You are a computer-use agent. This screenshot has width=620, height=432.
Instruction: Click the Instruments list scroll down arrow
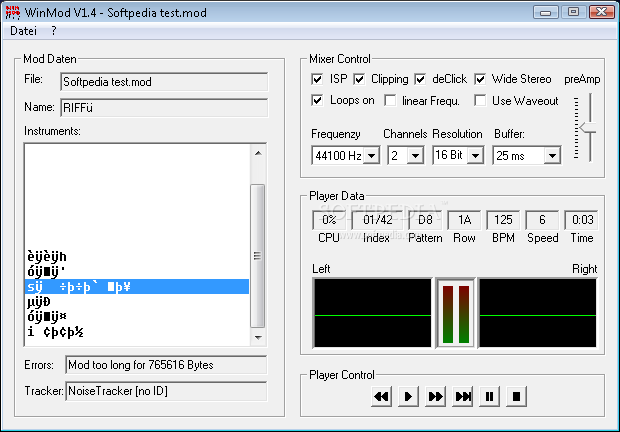pos(258,338)
